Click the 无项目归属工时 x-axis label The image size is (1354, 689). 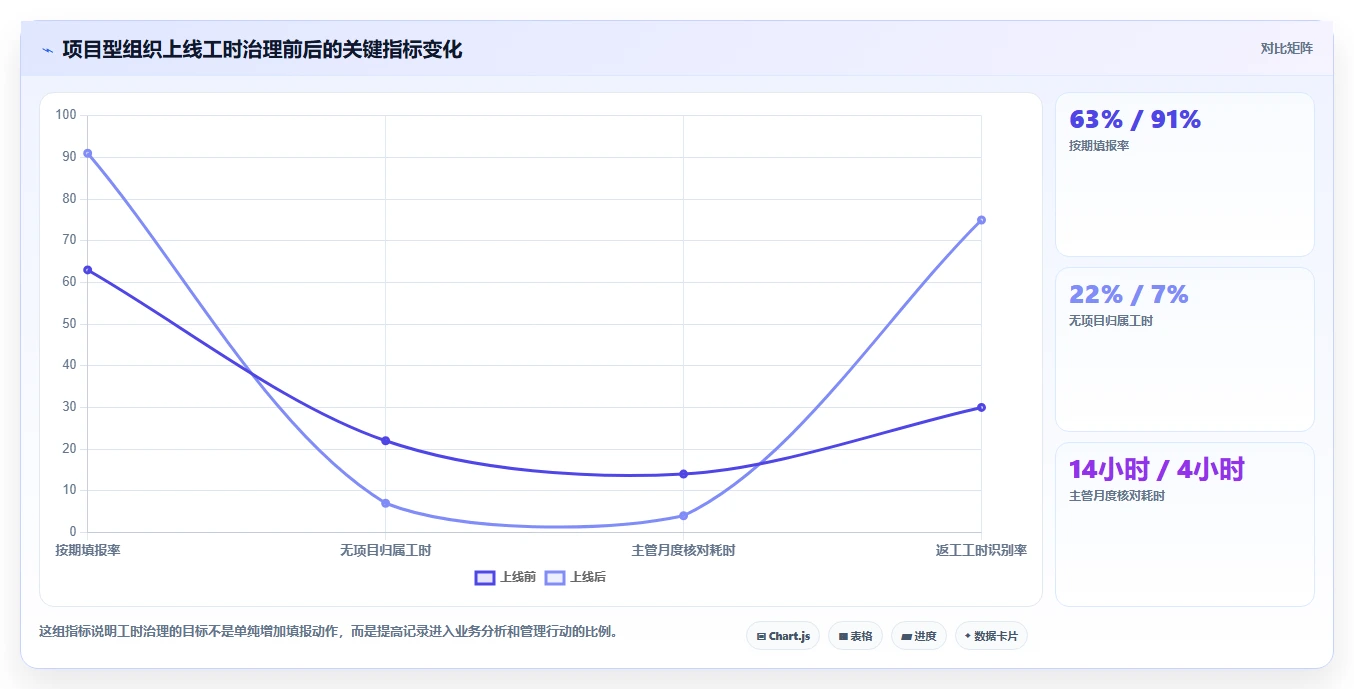coord(385,551)
